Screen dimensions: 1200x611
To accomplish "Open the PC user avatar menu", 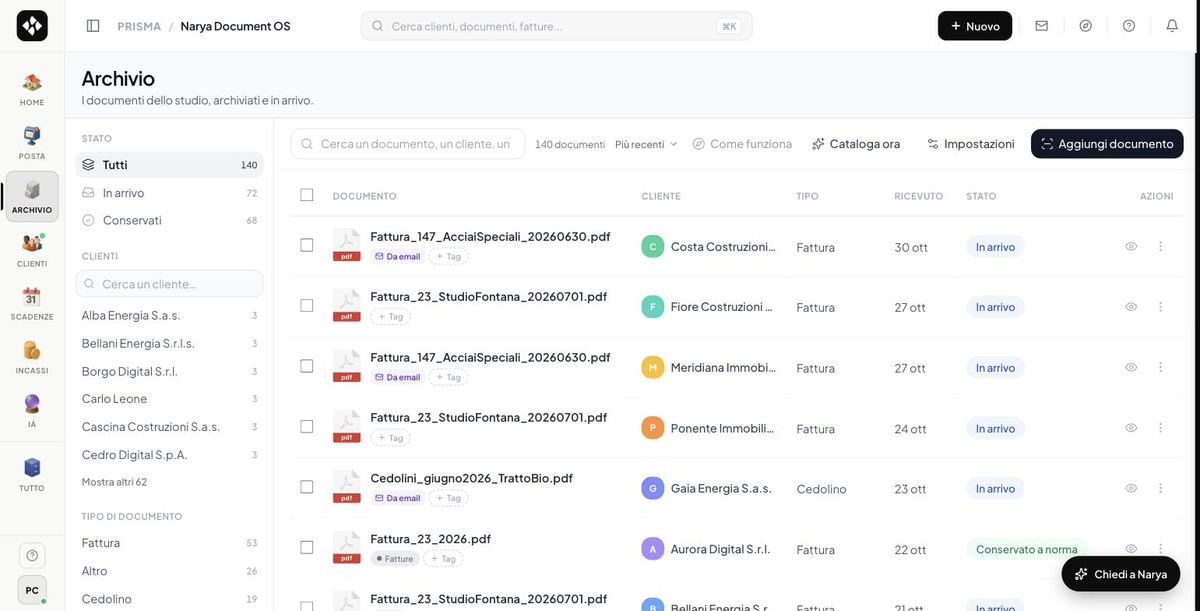I will coord(32,590).
